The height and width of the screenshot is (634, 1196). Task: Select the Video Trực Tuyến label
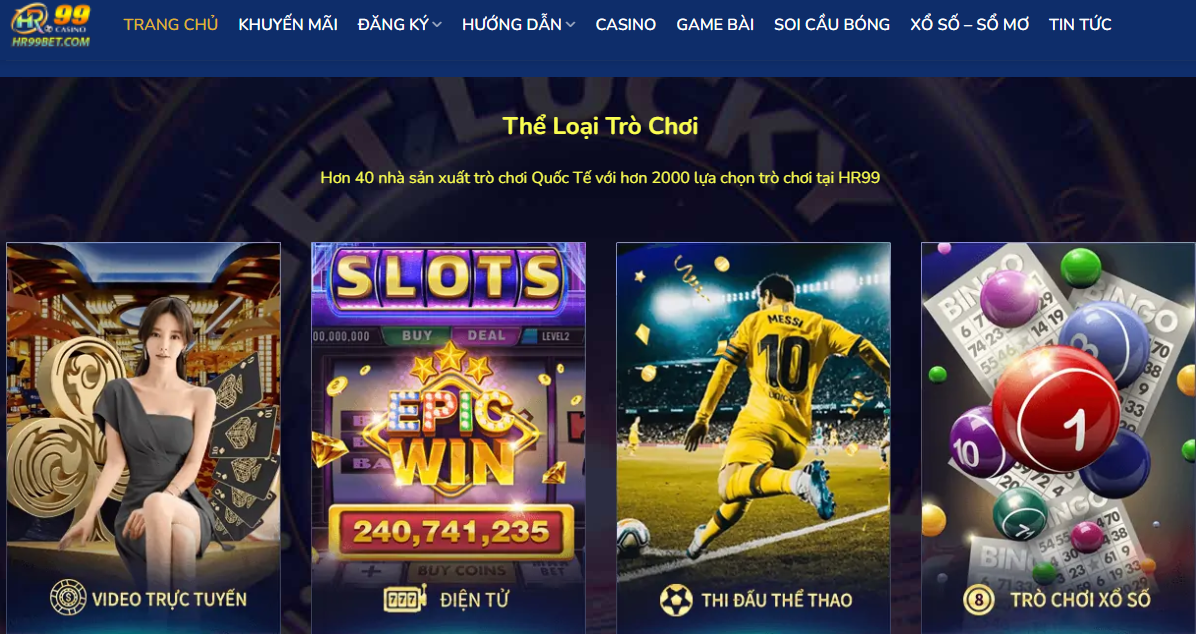pyautogui.click(x=169, y=599)
